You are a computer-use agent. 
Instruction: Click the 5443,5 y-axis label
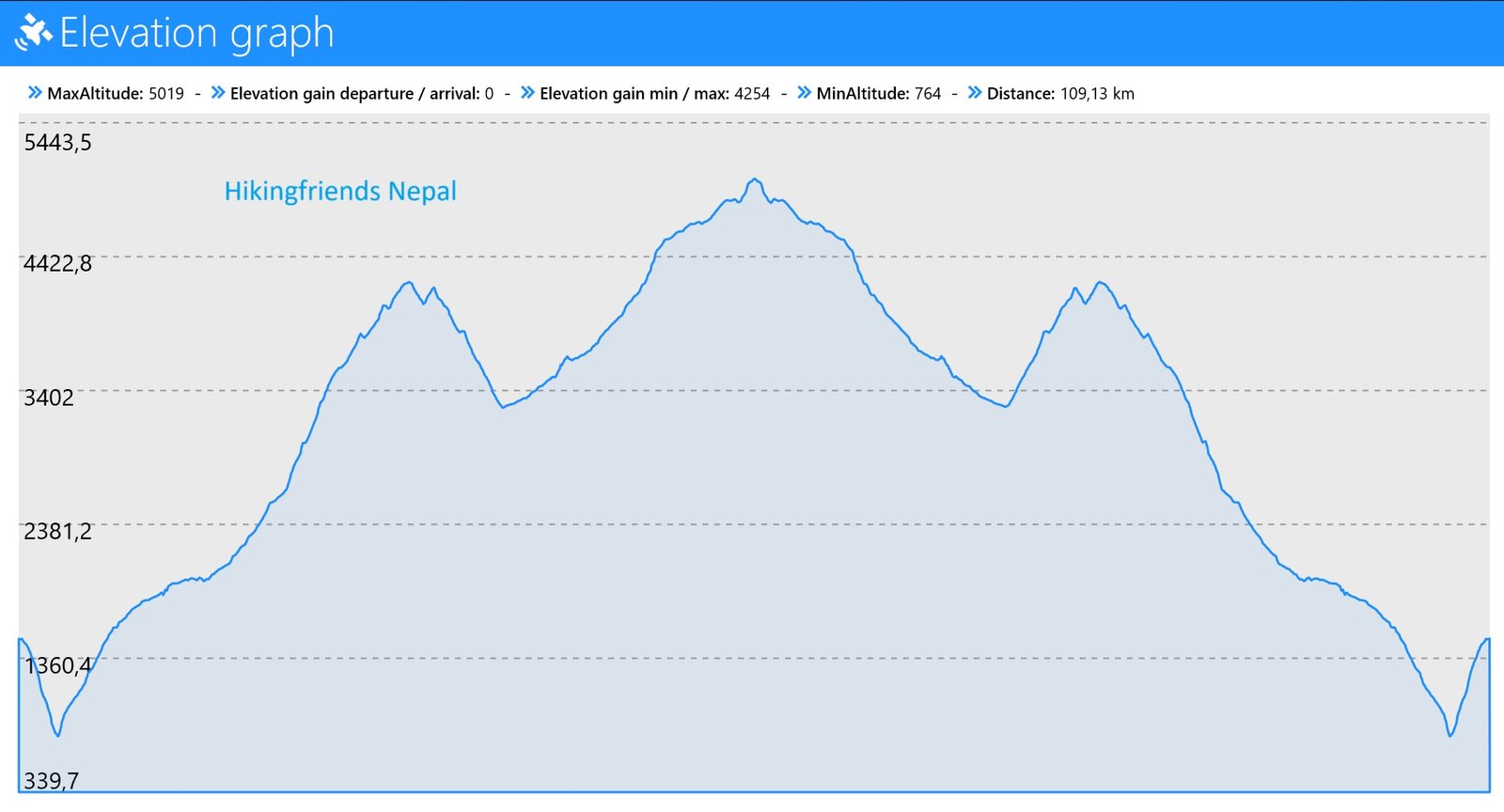point(58,143)
